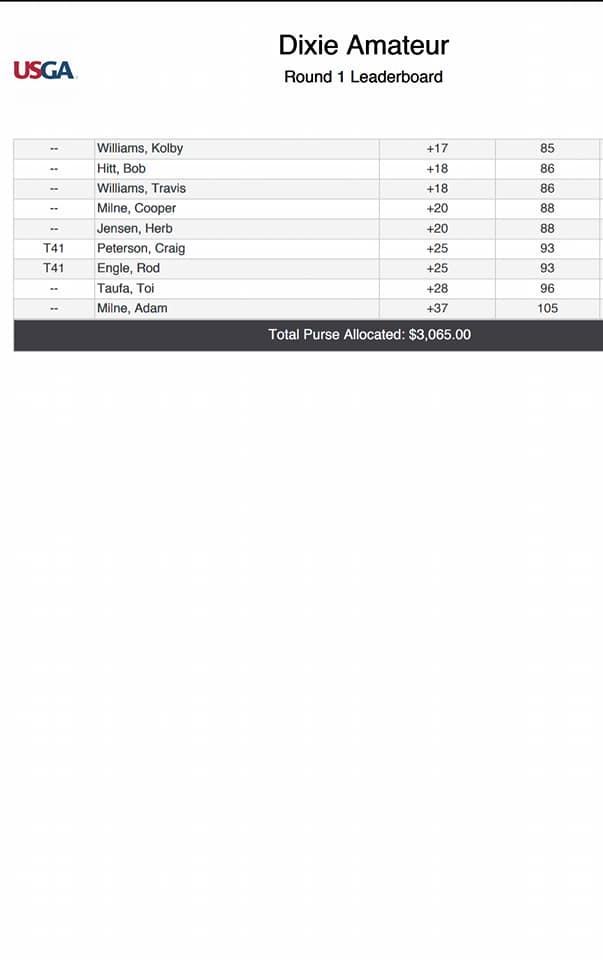Open Jensen, Herb player entry

pyautogui.click(x=134, y=228)
